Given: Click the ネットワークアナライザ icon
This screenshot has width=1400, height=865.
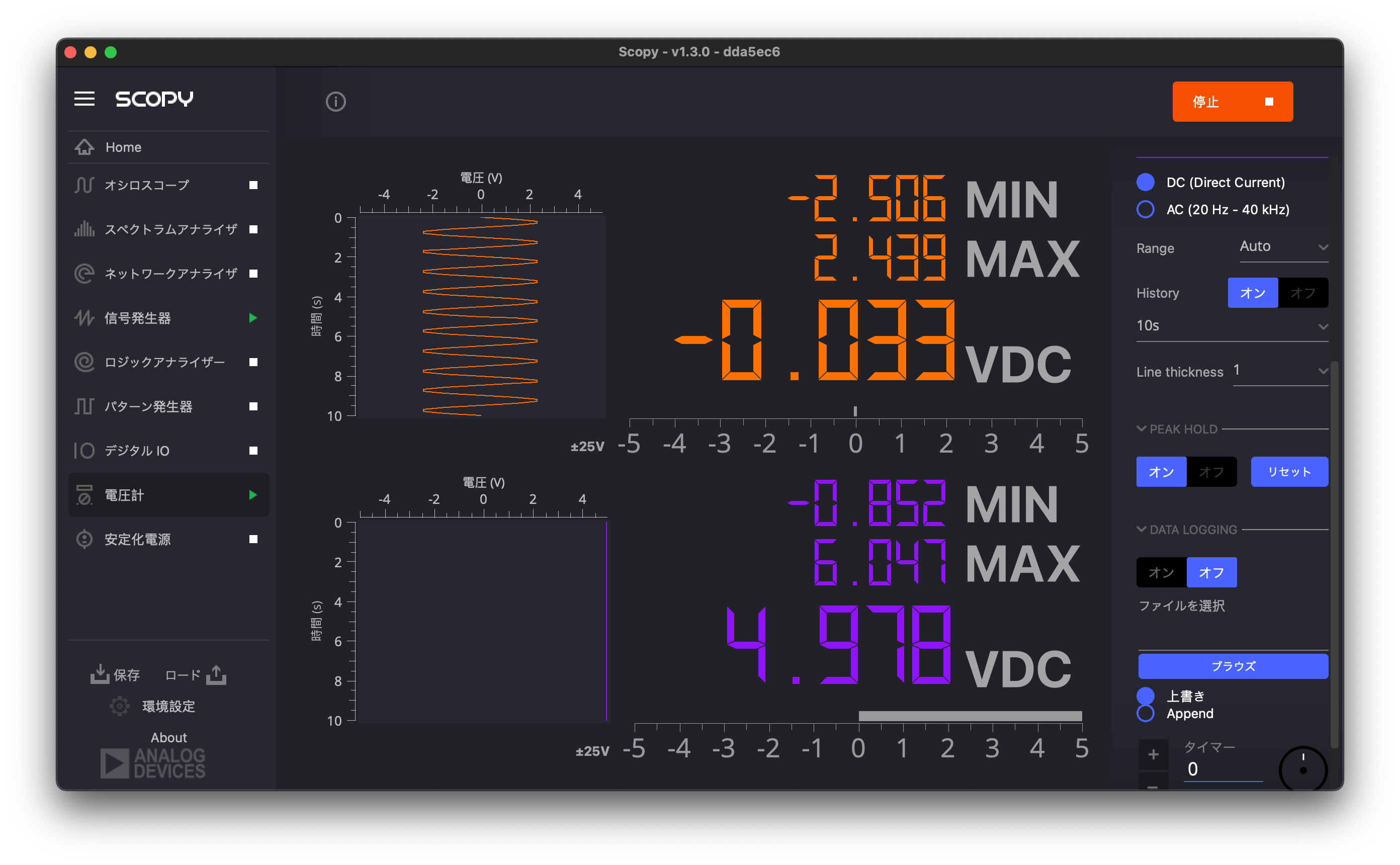Looking at the screenshot, I should point(84,274).
